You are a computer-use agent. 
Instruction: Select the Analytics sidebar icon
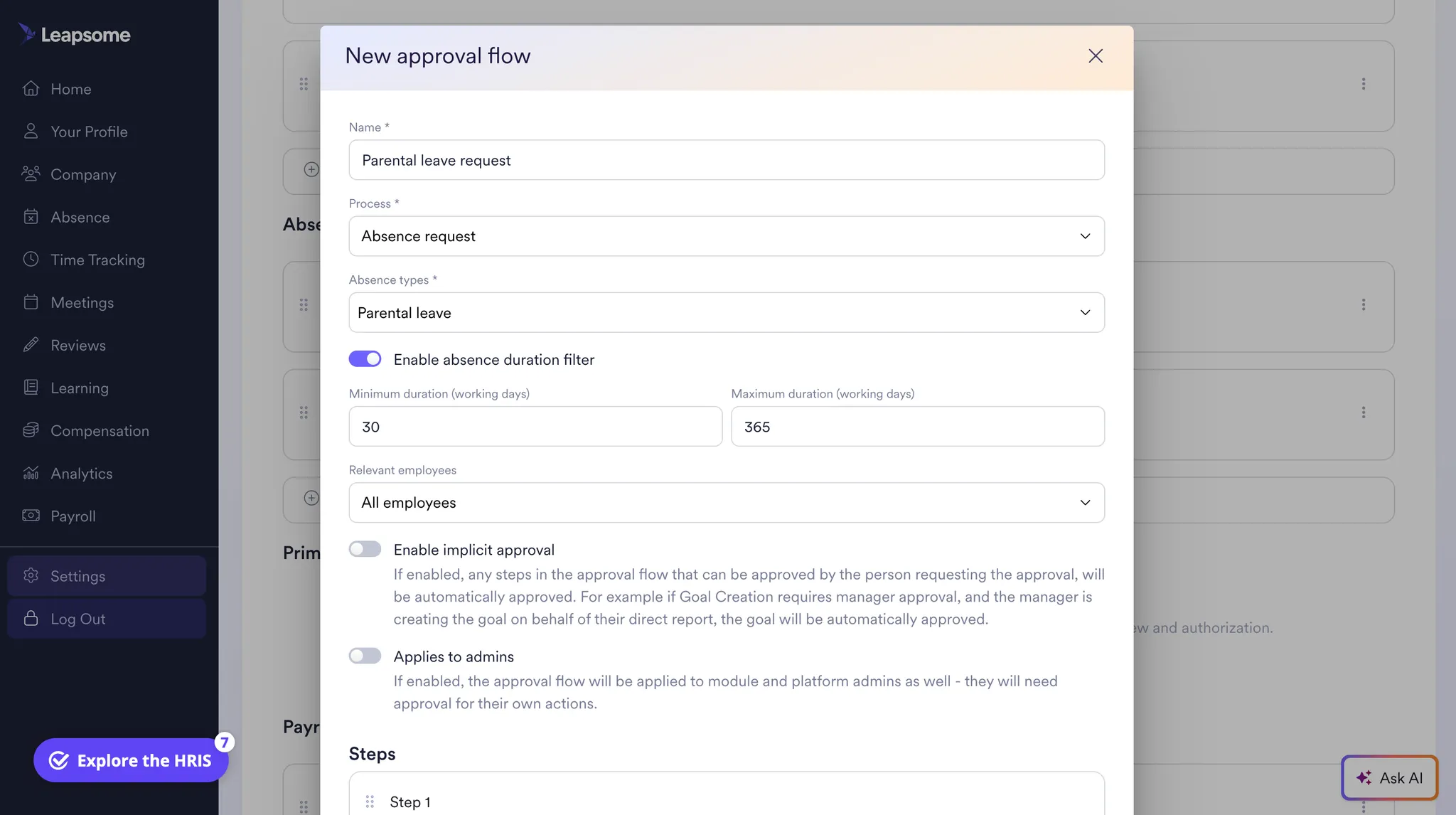(31, 473)
